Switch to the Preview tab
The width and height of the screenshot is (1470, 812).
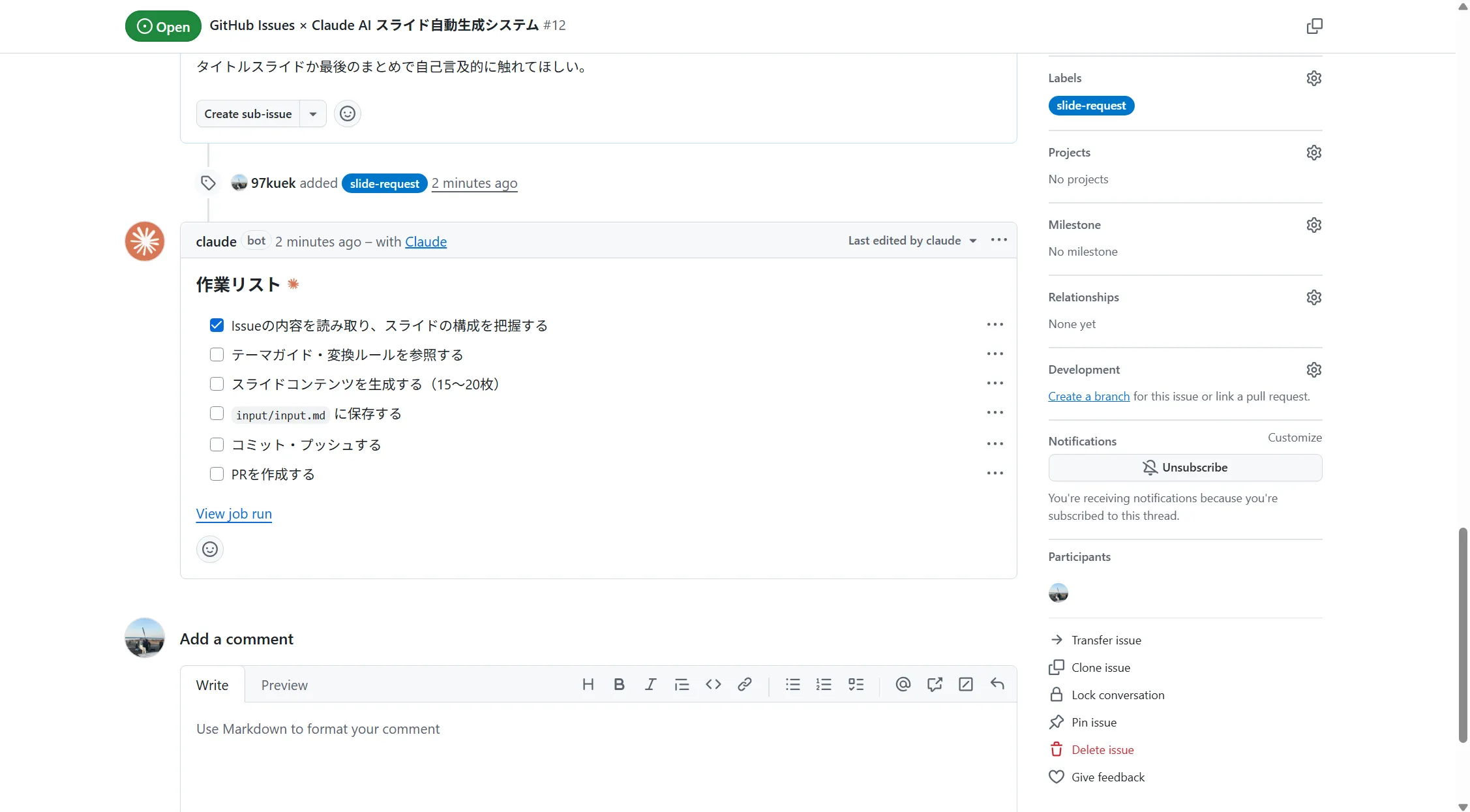[x=284, y=685]
